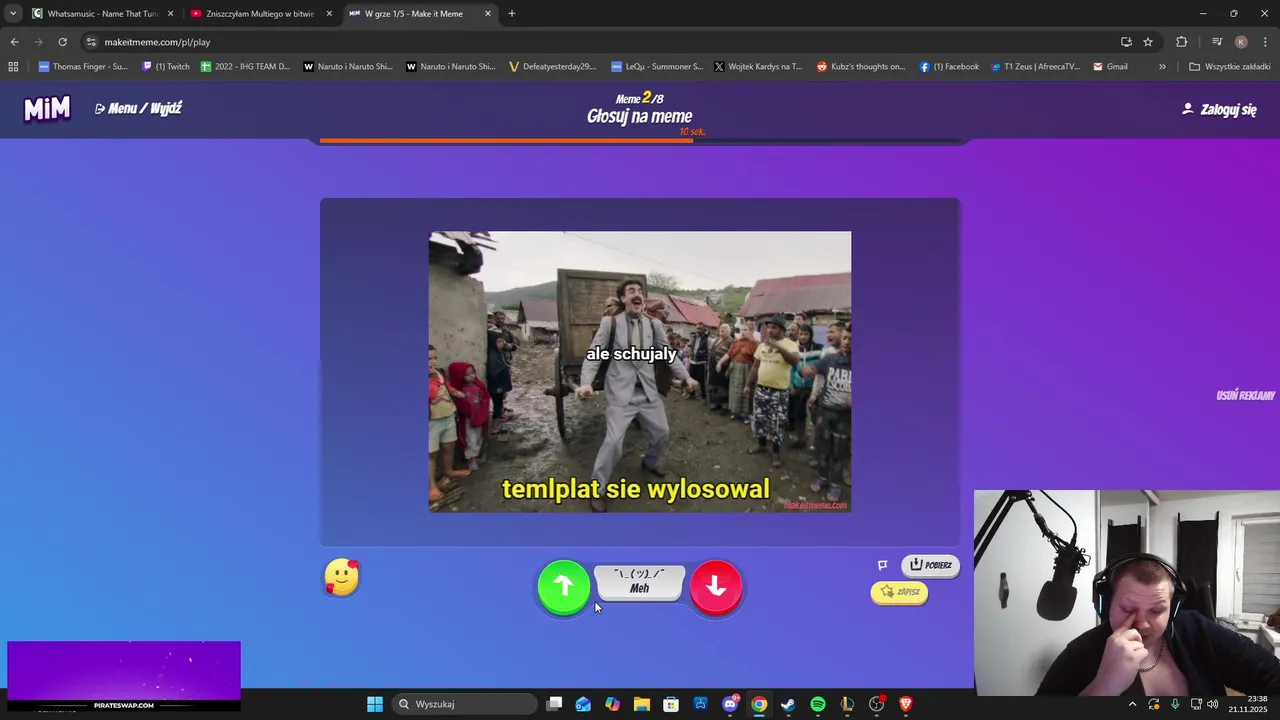1280x720 pixels.
Task: Go back in browser history
Action: point(14,42)
